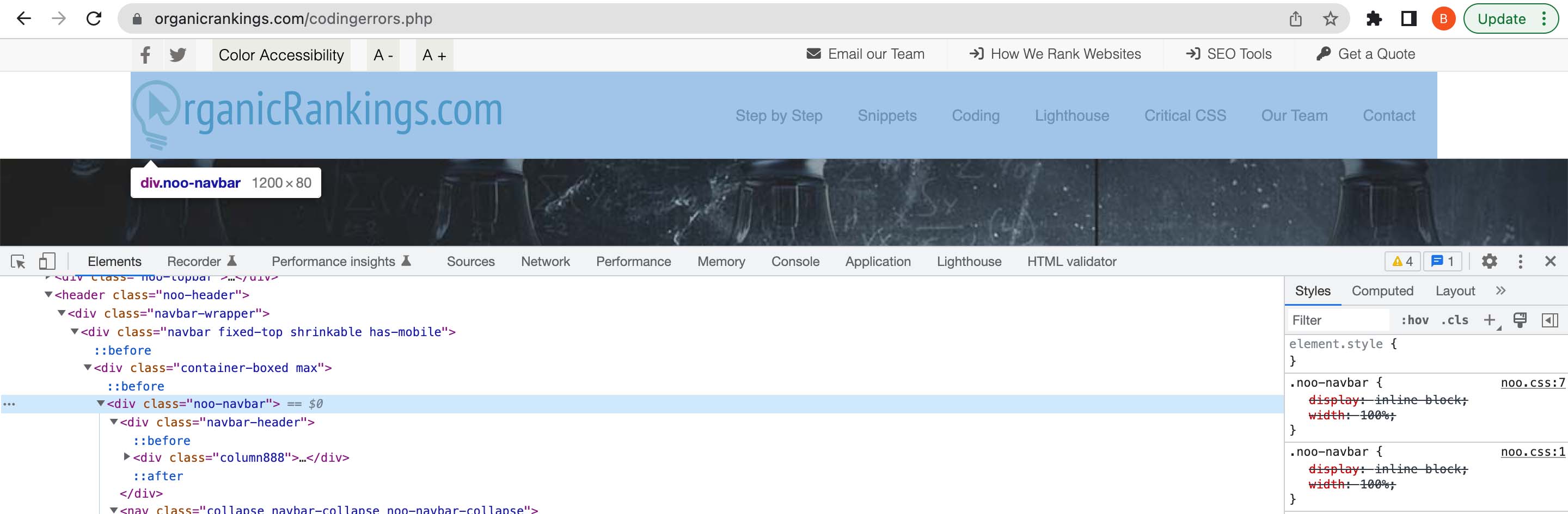This screenshot has width=1568, height=514.
Task: Click the Chrome Update button
Action: click(x=1511, y=19)
